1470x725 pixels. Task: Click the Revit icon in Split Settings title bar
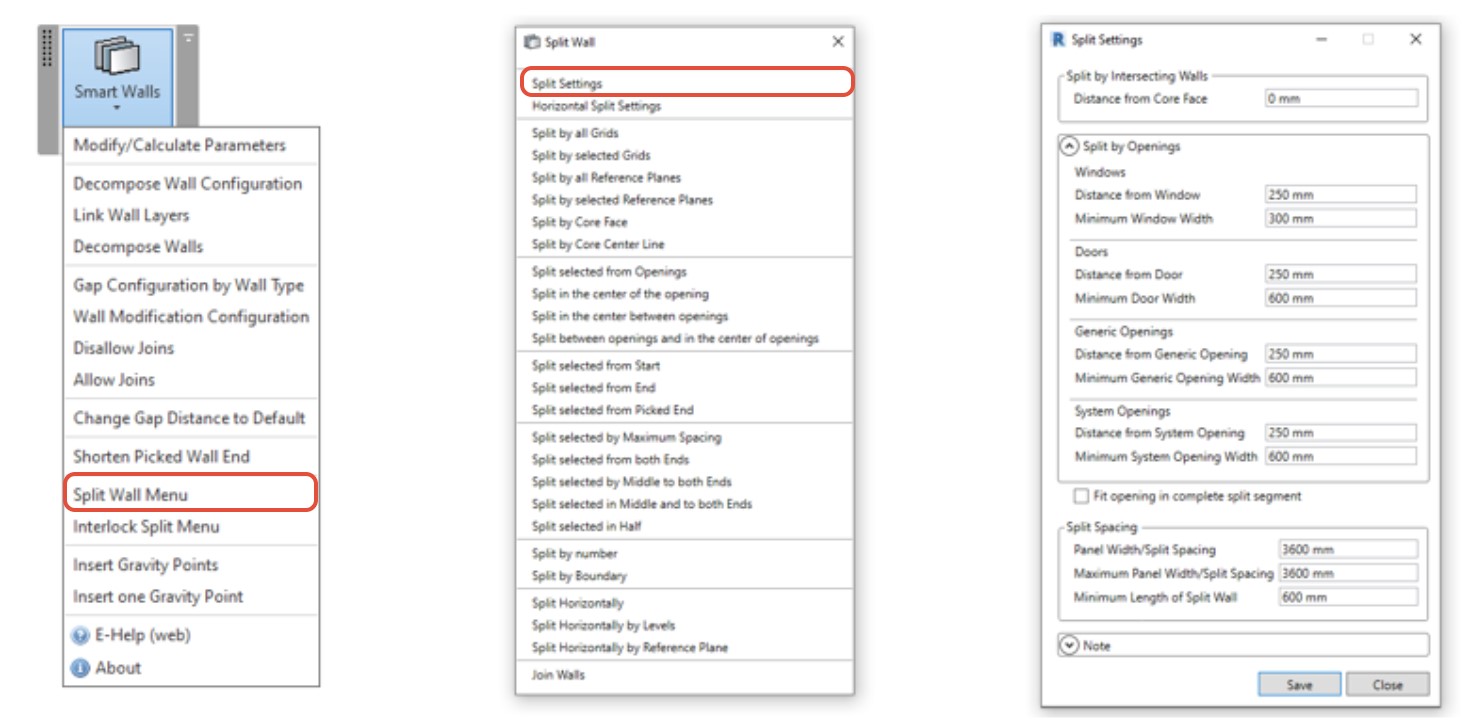click(1058, 40)
